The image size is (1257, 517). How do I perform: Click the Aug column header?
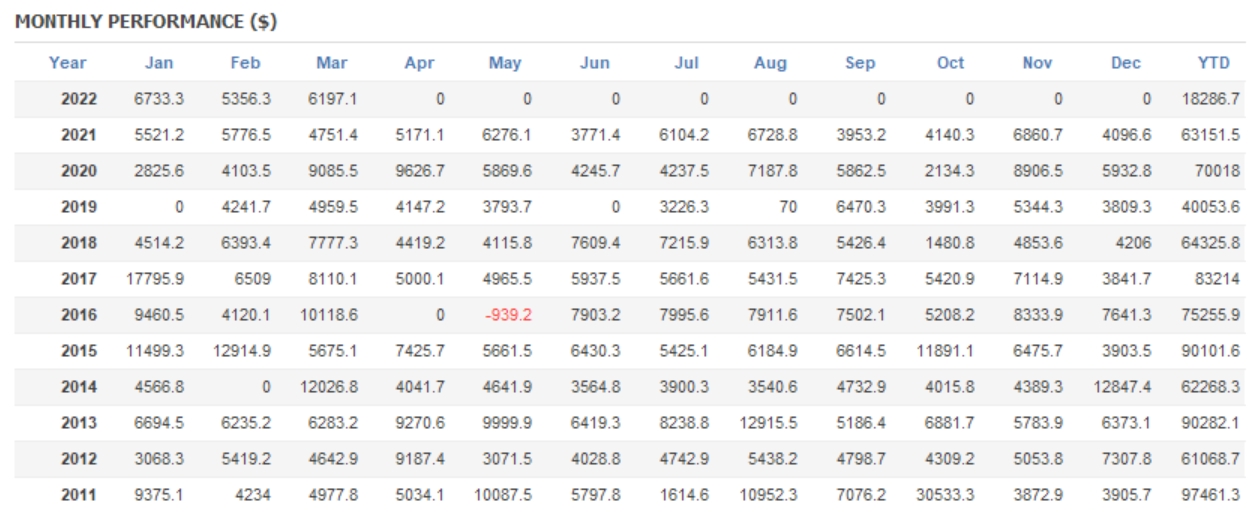pos(770,63)
